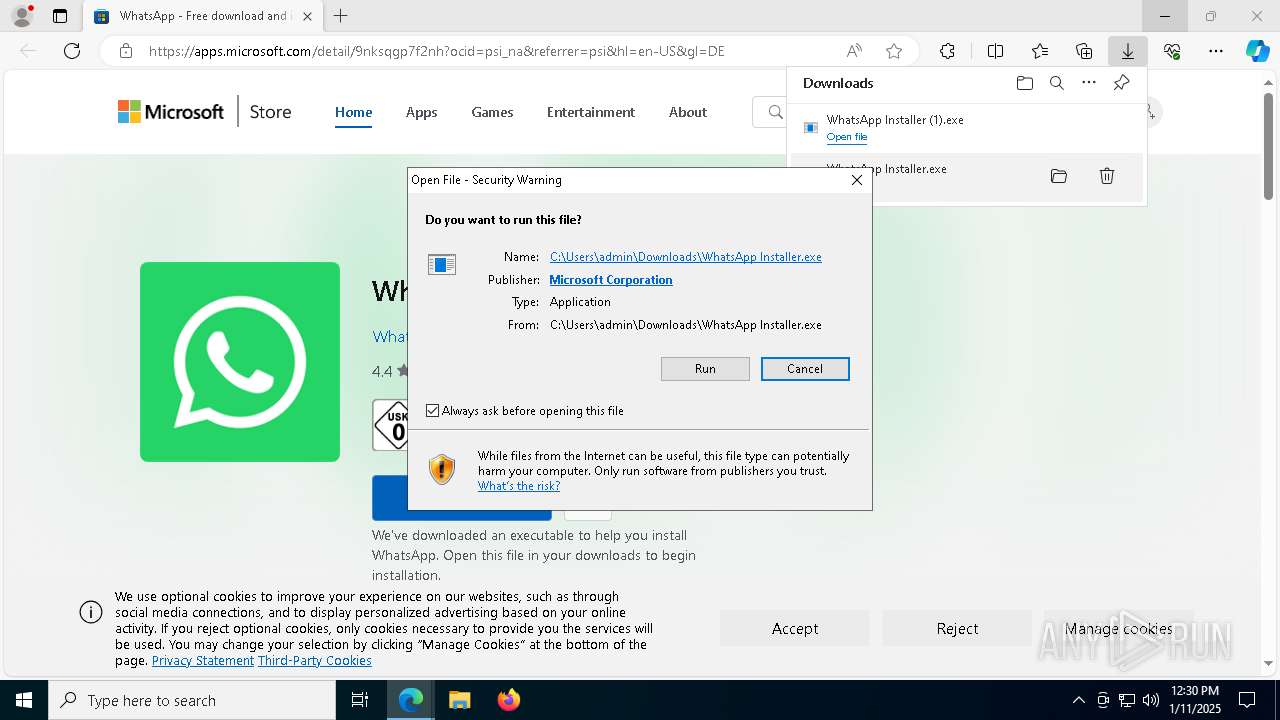Screen dimensions: 1280x720
Task: Open downloads folder from Downloads panel
Action: [x=1025, y=83]
